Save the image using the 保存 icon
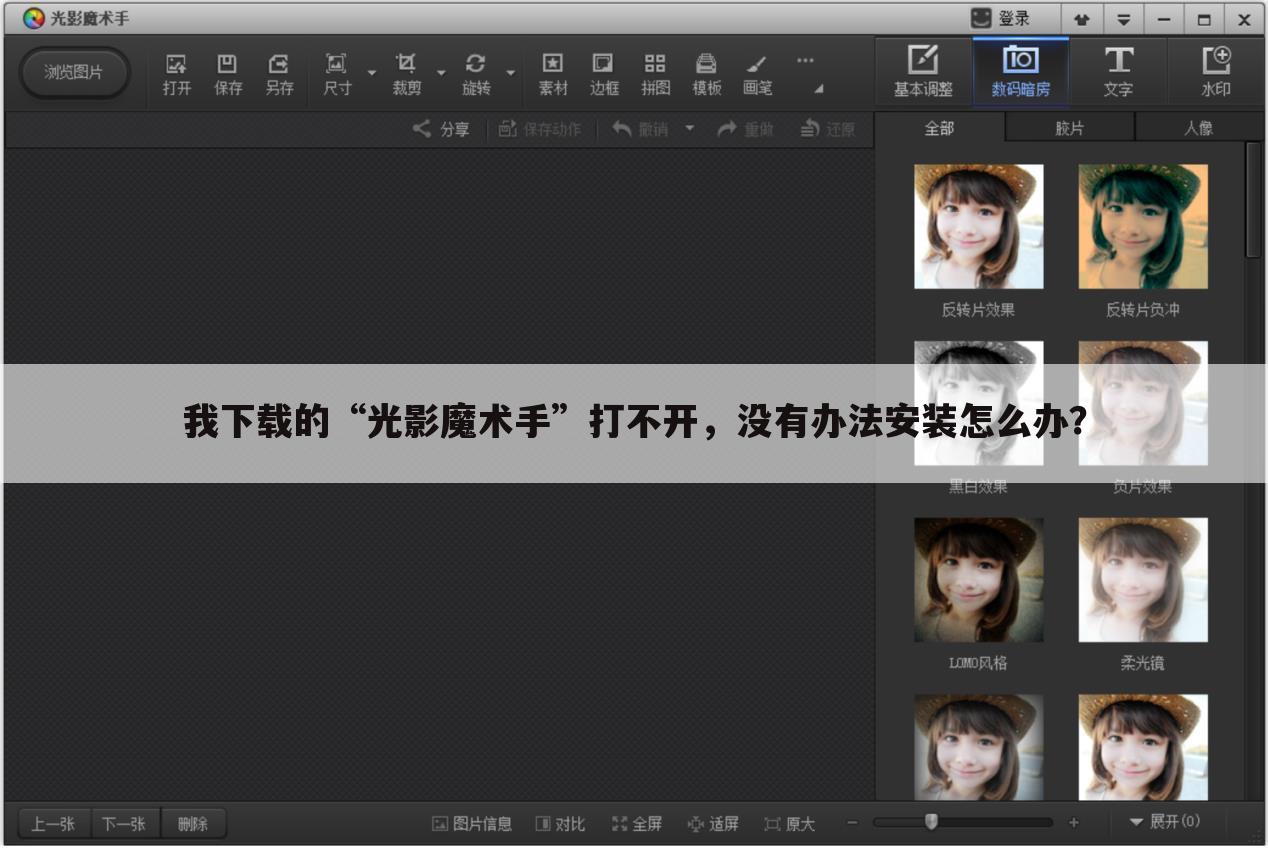1268x848 pixels. [x=228, y=74]
